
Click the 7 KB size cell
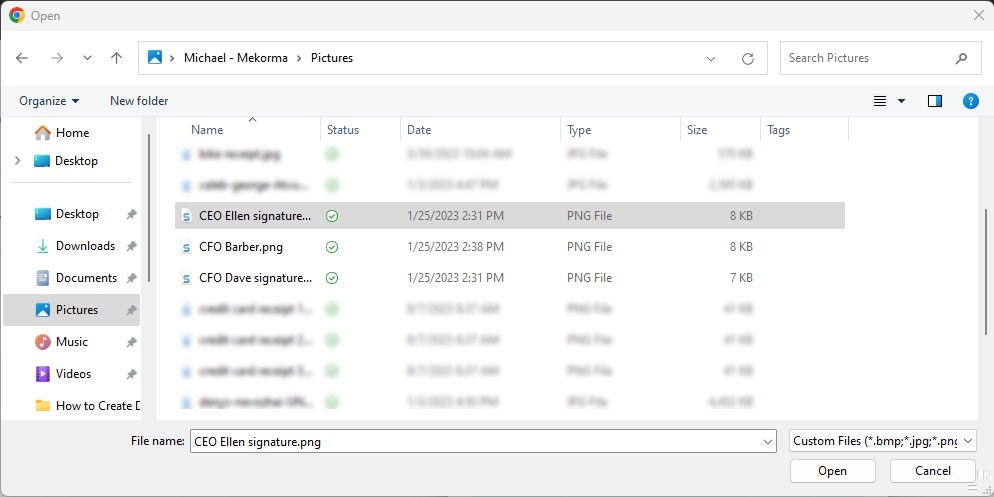(741, 278)
